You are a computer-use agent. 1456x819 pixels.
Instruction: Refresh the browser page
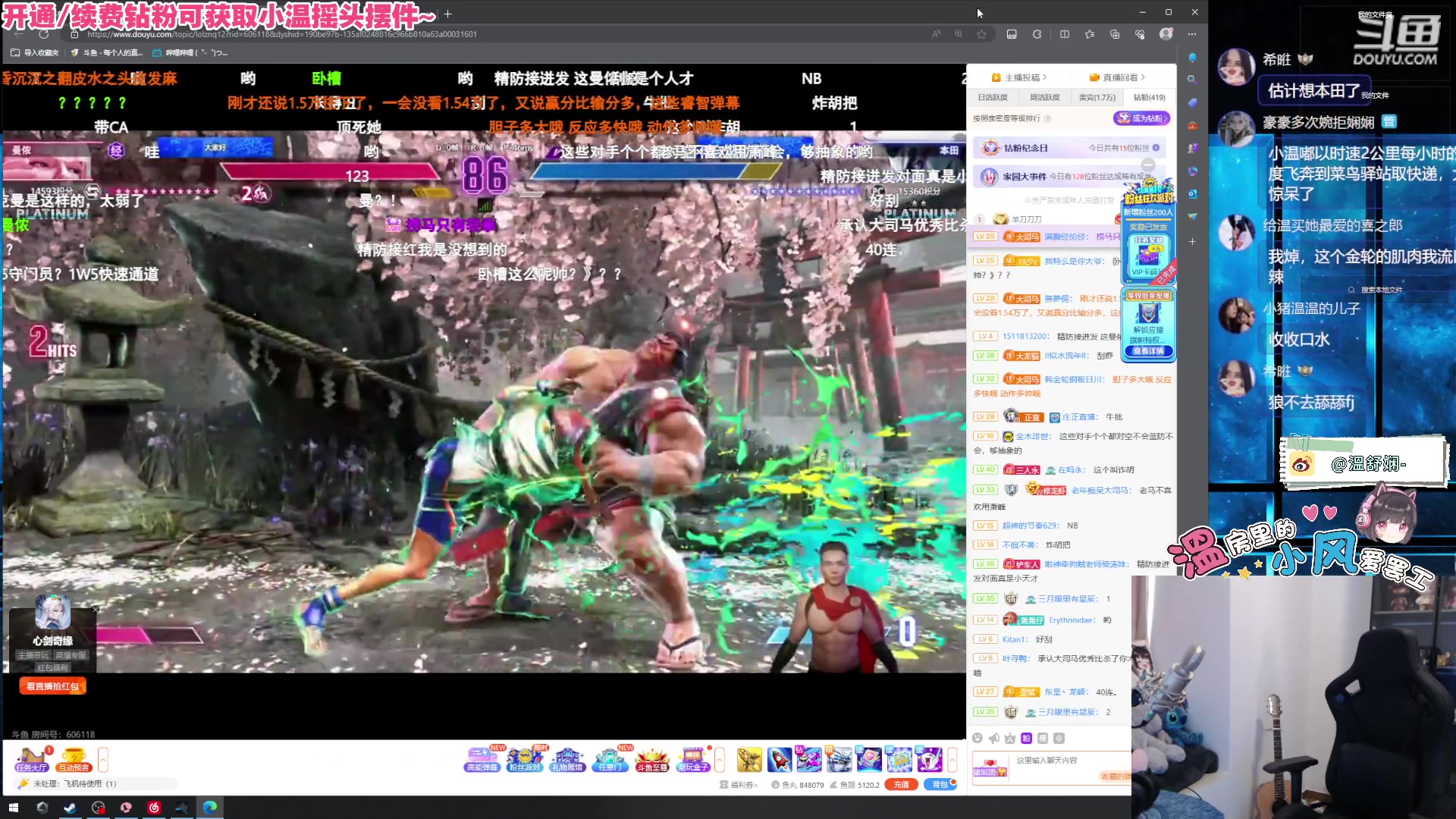pyautogui.click(x=44, y=34)
